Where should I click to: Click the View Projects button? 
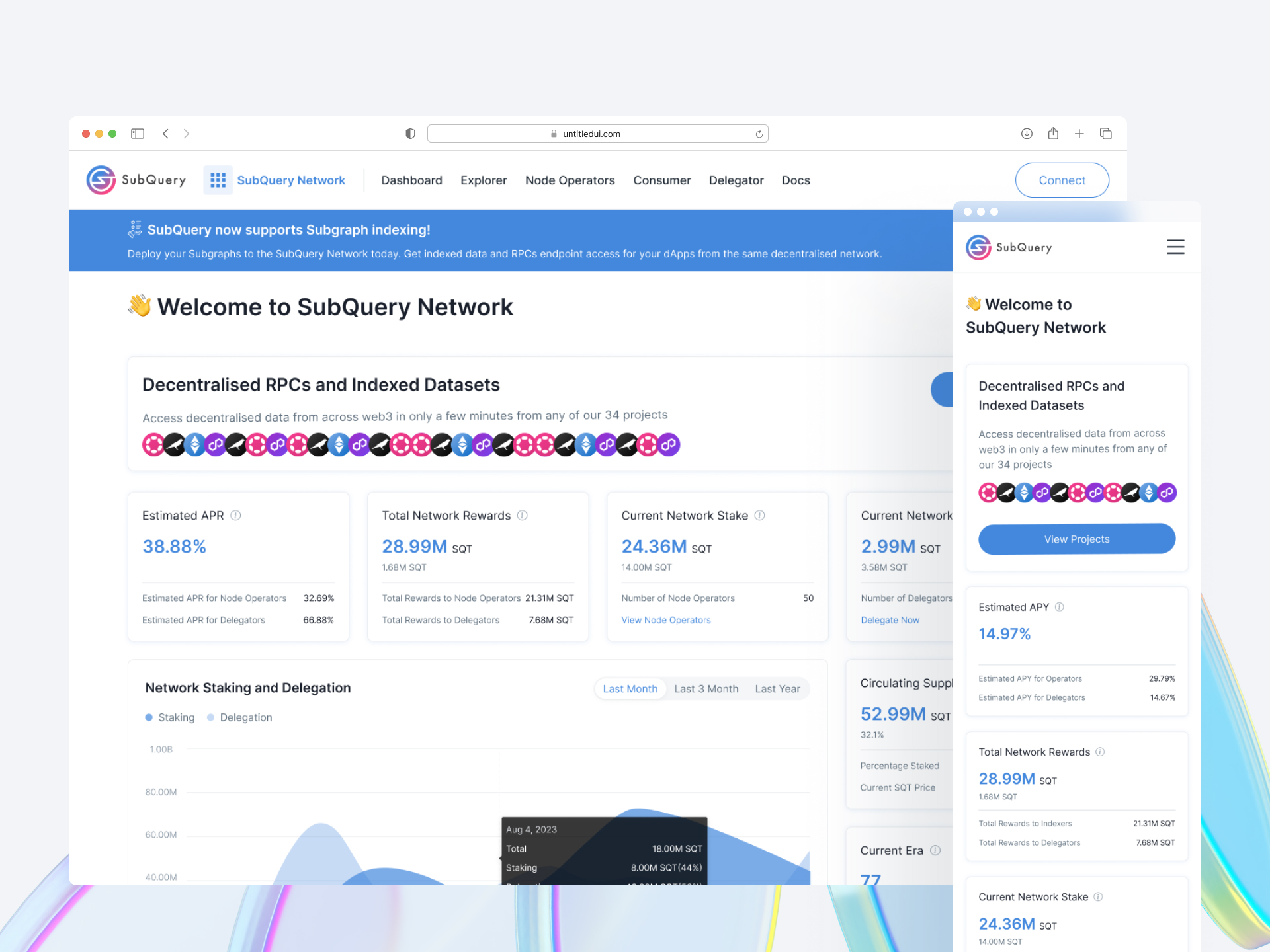pos(1076,539)
